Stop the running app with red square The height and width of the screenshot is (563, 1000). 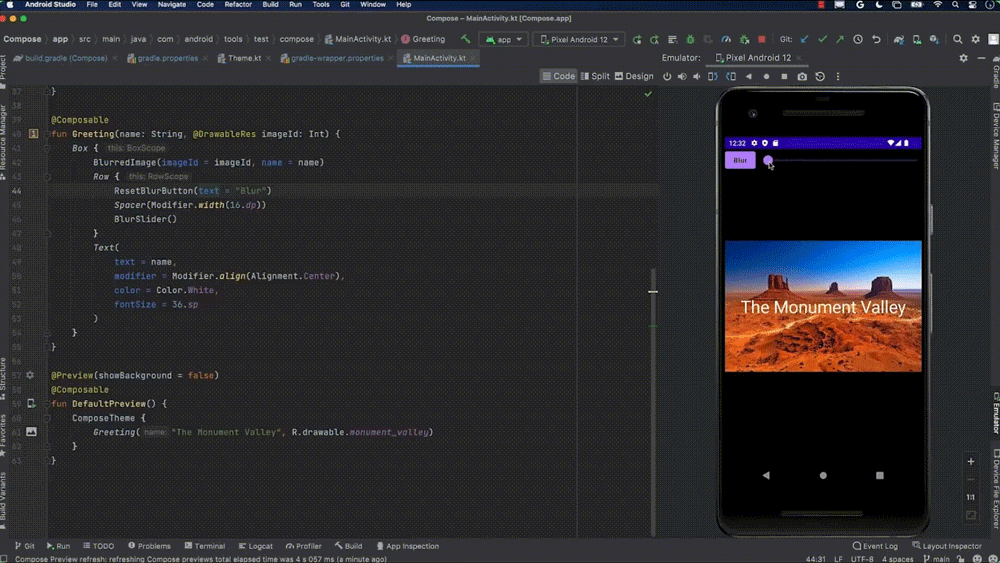click(761, 40)
